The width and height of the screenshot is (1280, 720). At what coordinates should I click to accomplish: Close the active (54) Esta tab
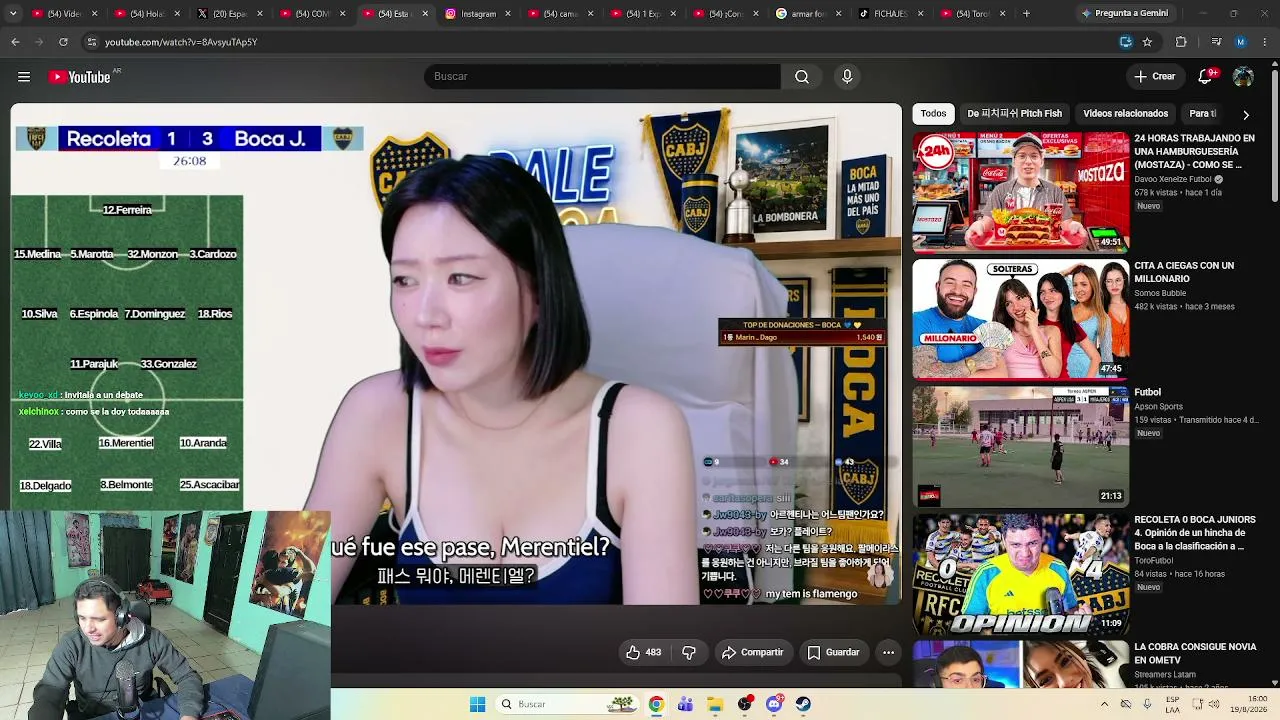coord(425,14)
